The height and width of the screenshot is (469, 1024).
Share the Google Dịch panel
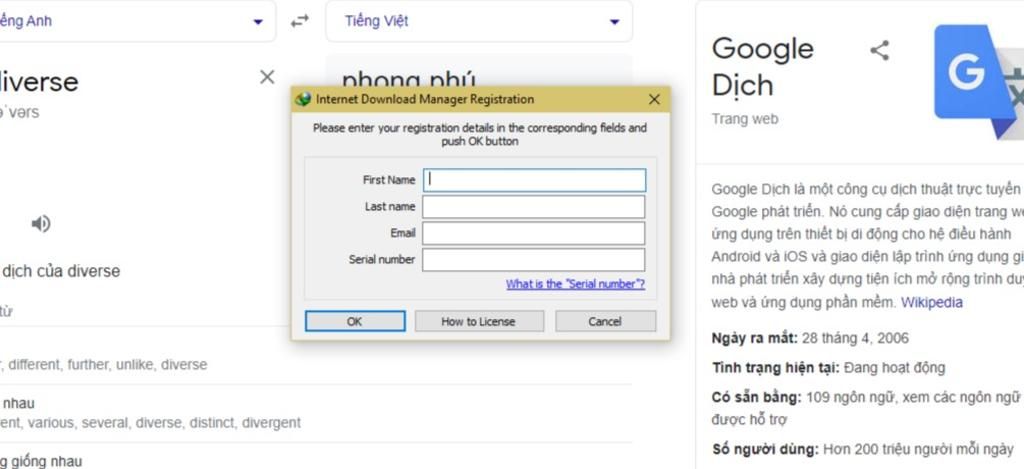pos(880,50)
